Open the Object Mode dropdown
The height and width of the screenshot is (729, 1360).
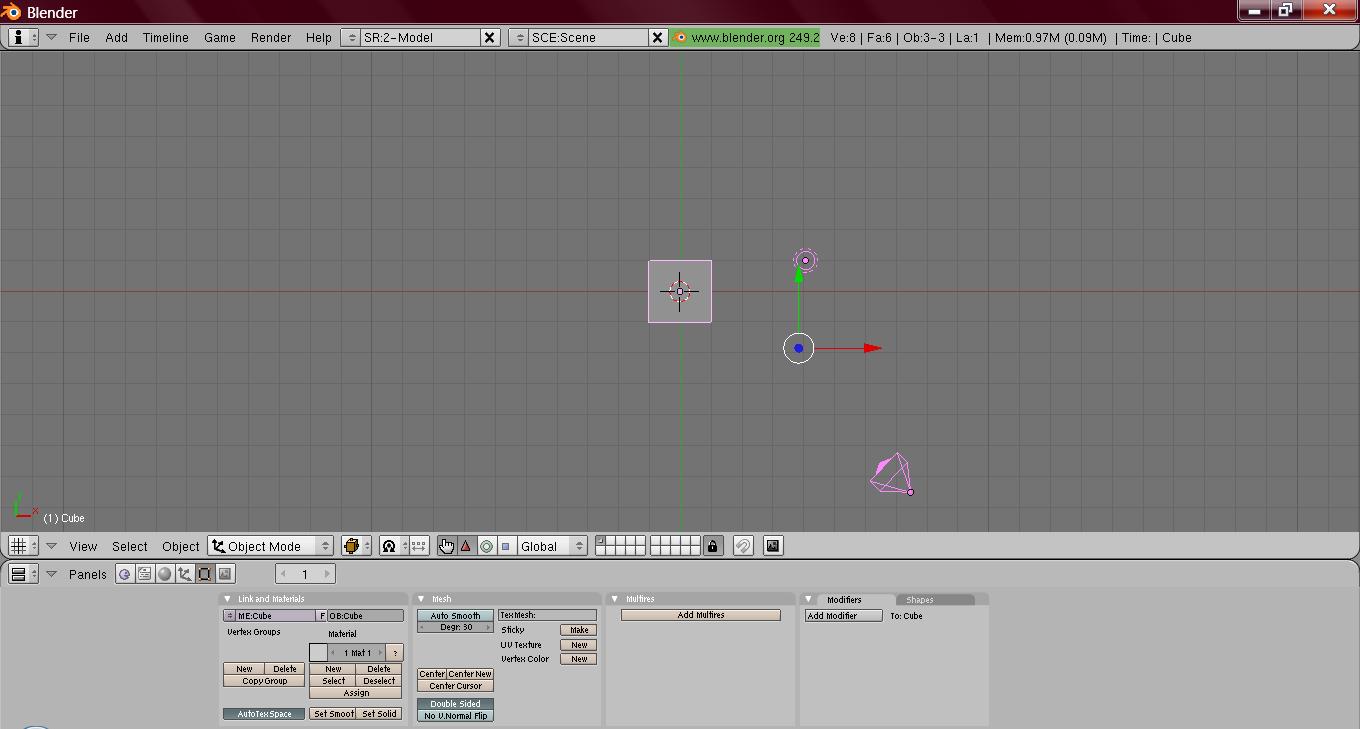click(271, 546)
